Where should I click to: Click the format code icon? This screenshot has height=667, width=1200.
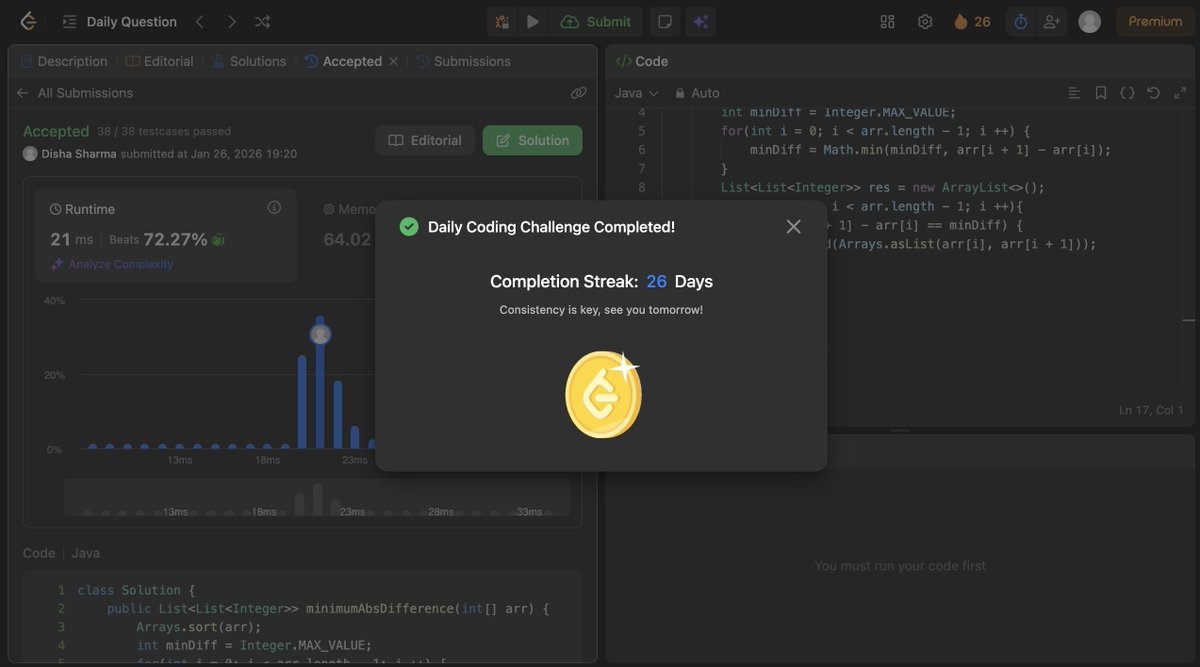click(x=1074, y=93)
